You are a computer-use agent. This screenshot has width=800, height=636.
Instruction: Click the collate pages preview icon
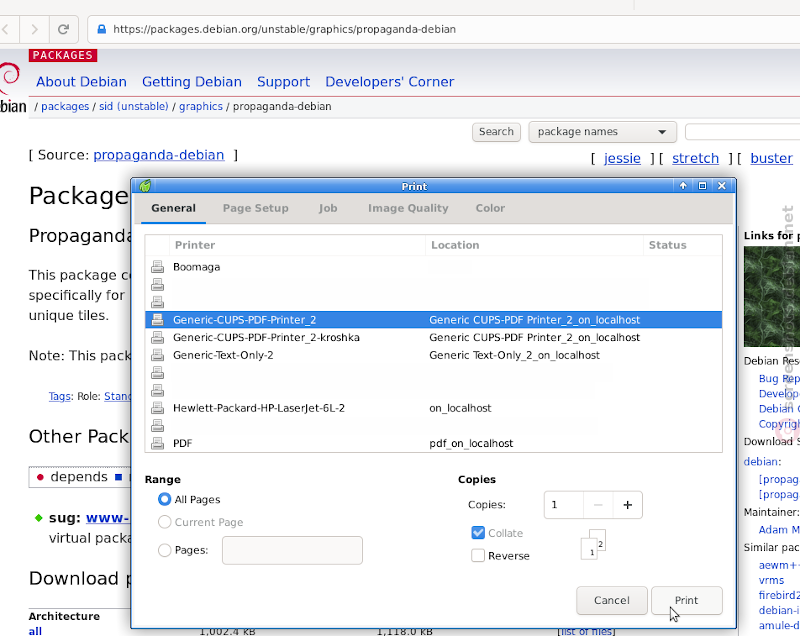click(593, 544)
